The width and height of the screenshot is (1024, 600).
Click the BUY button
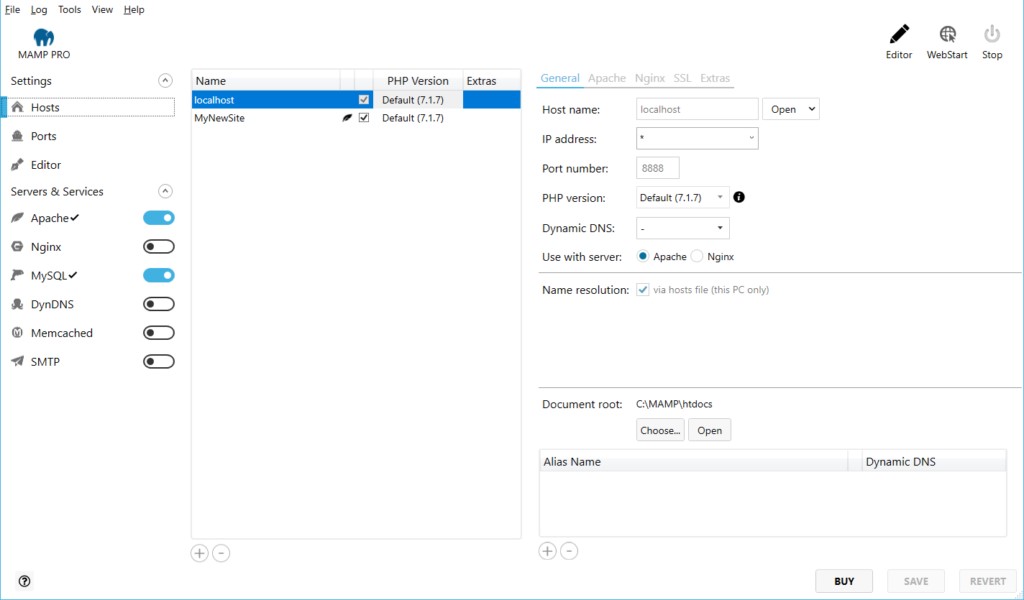[x=844, y=581]
